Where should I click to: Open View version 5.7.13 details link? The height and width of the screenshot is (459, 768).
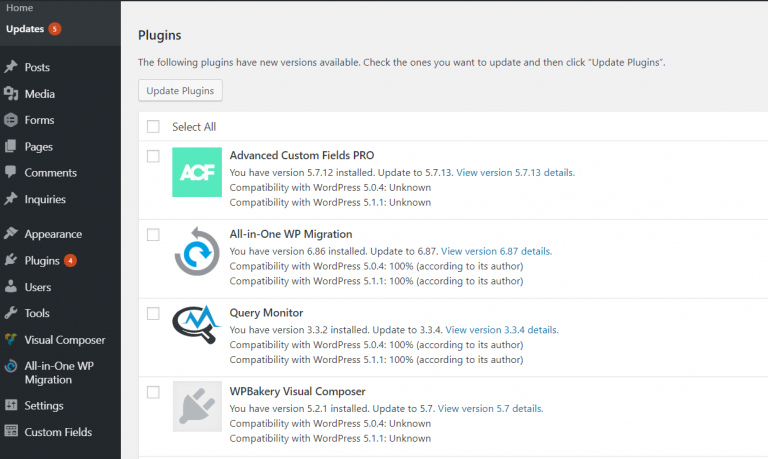(x=515, y=172)
